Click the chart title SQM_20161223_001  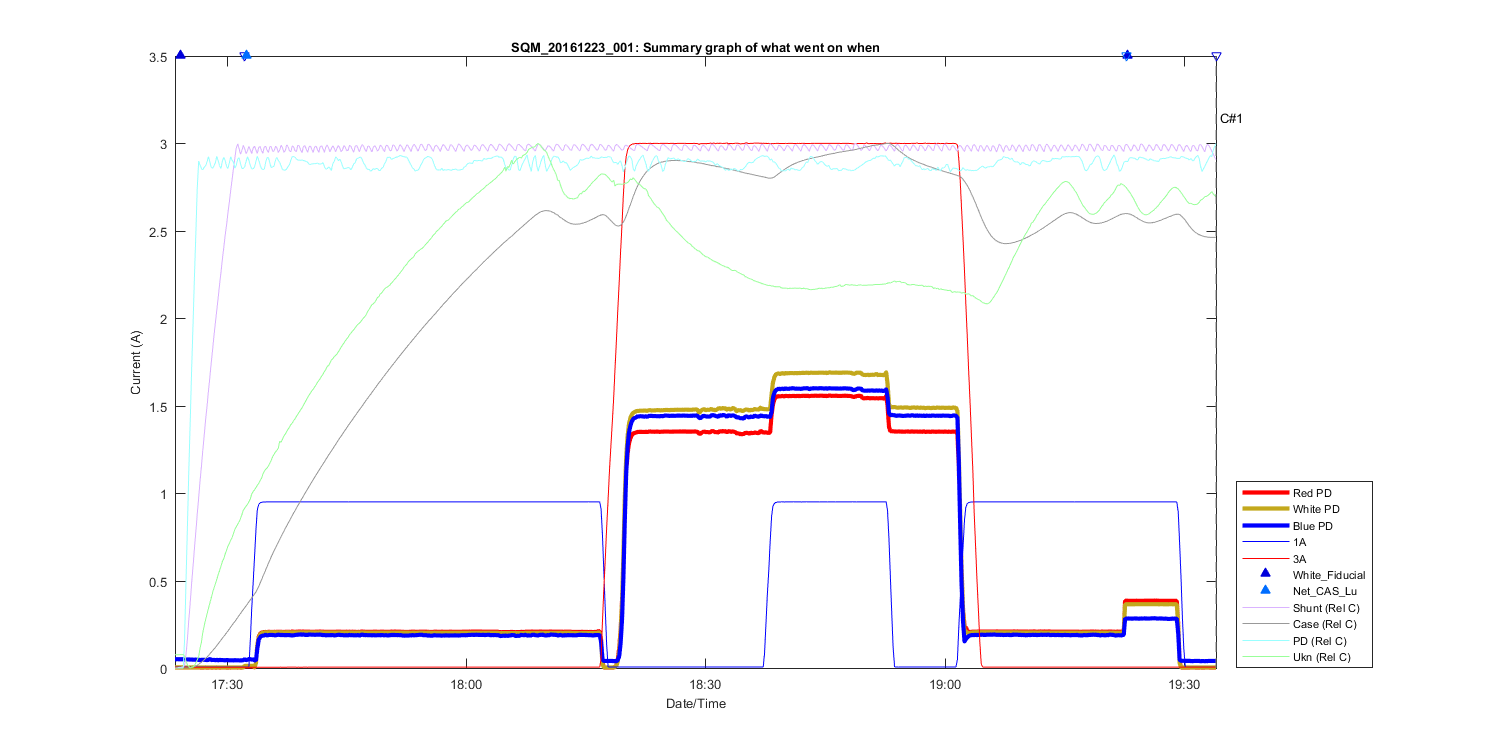click(695, 48)
